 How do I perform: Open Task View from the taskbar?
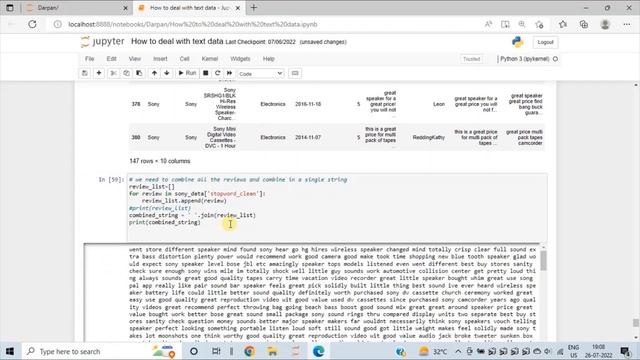point(216,351)
